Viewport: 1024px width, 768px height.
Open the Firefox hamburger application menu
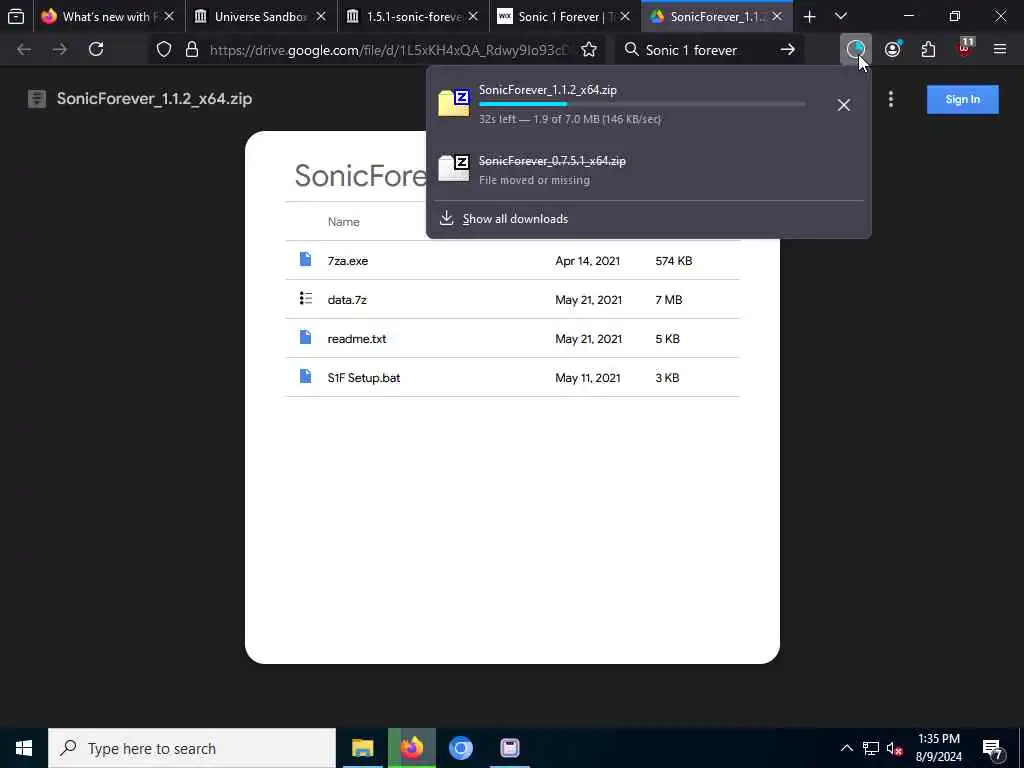point(1000,49)
